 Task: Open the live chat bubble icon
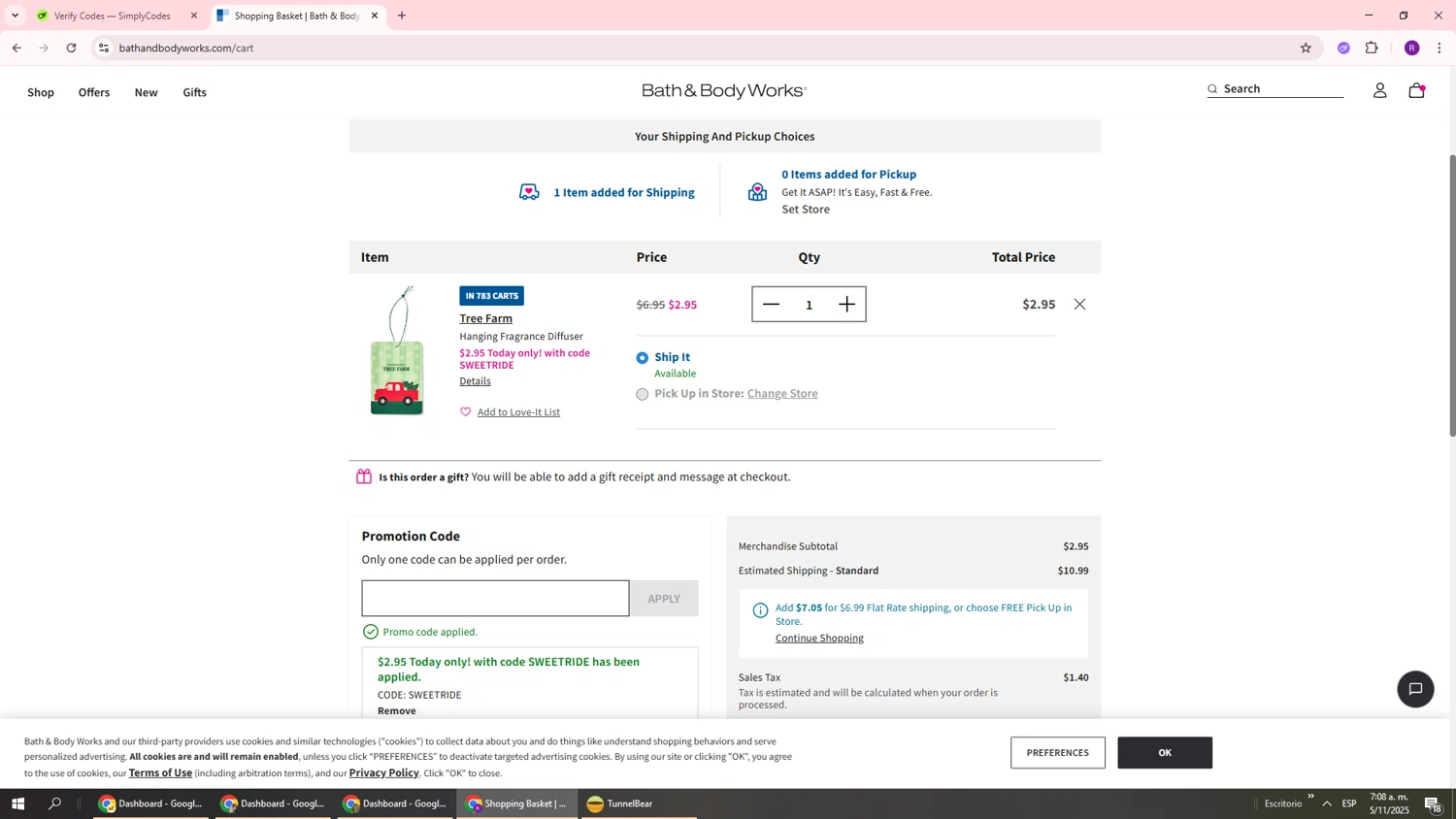point(1415,689)
